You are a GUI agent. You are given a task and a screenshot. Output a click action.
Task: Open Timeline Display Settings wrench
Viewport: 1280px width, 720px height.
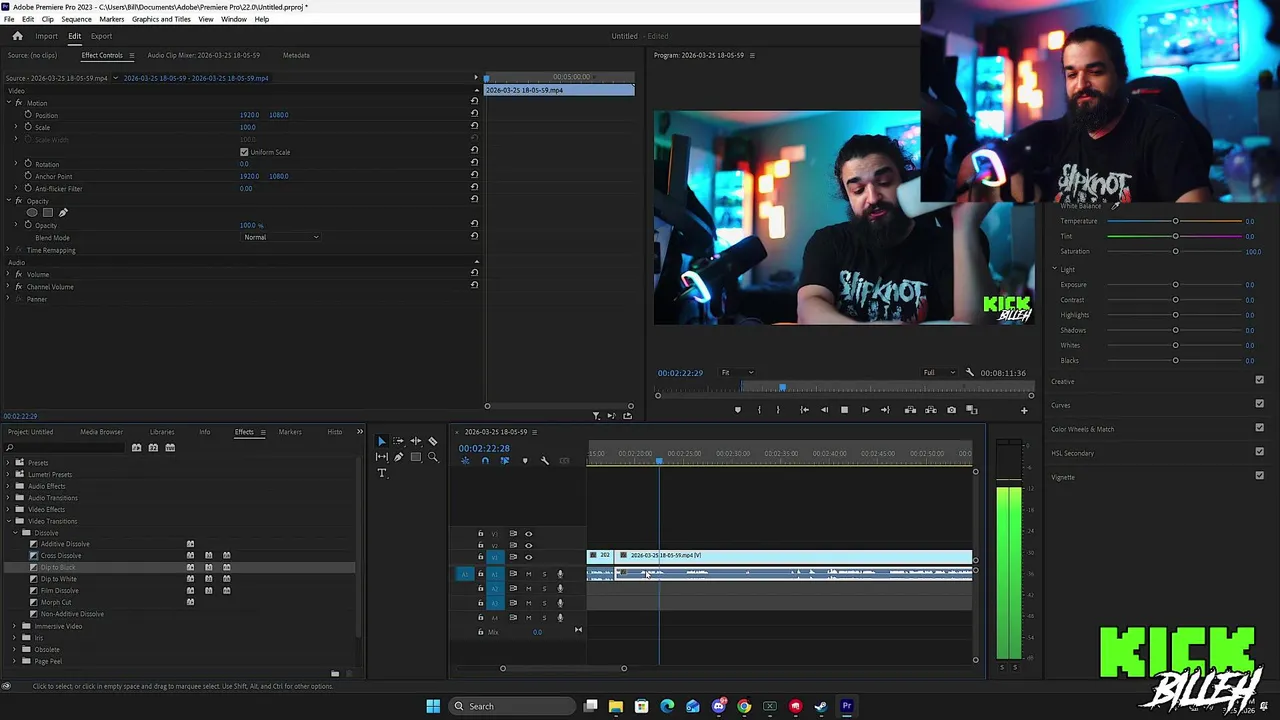click(544, 461)
